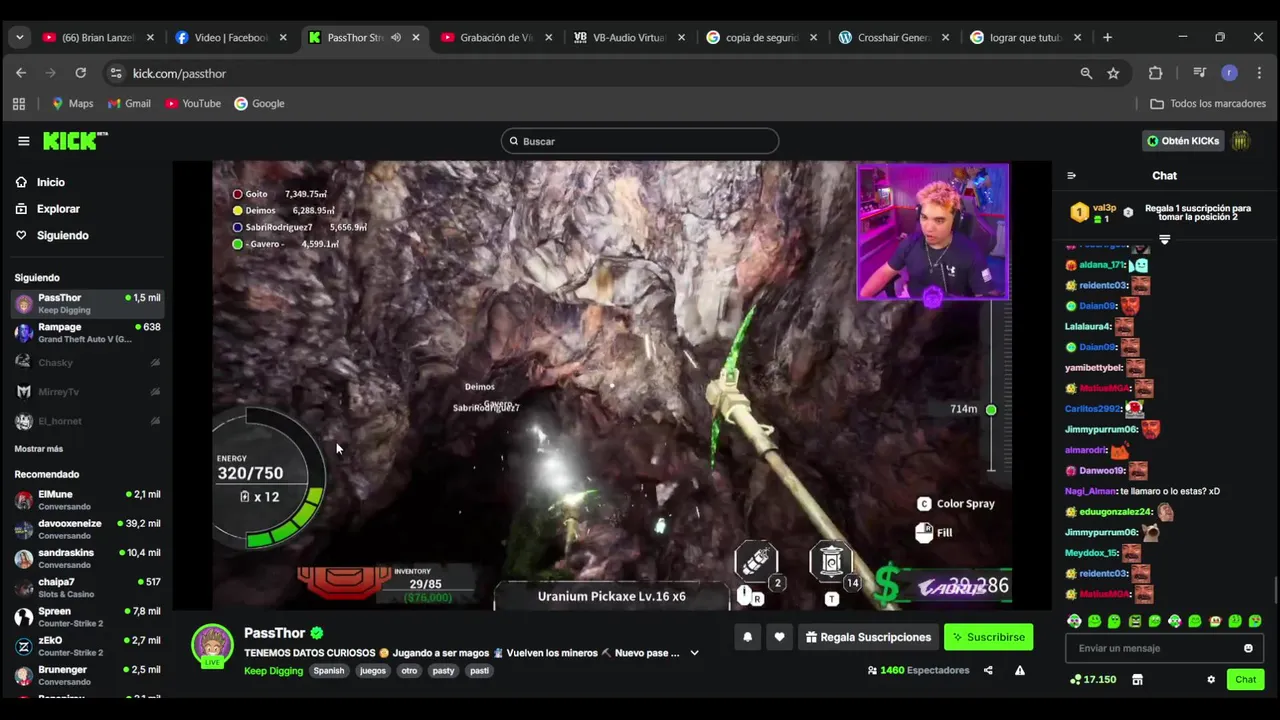Open the Keep Digging category link

(x=273, y=671)
